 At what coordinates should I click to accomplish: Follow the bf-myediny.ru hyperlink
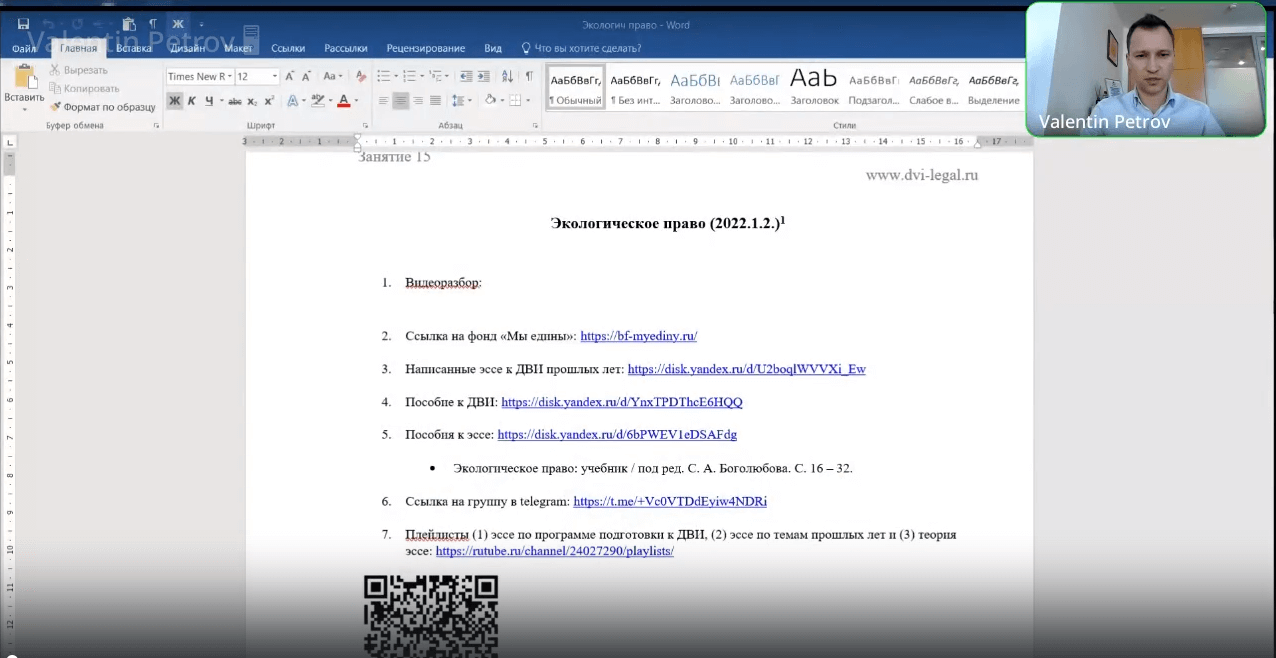[x=638, y=336]
